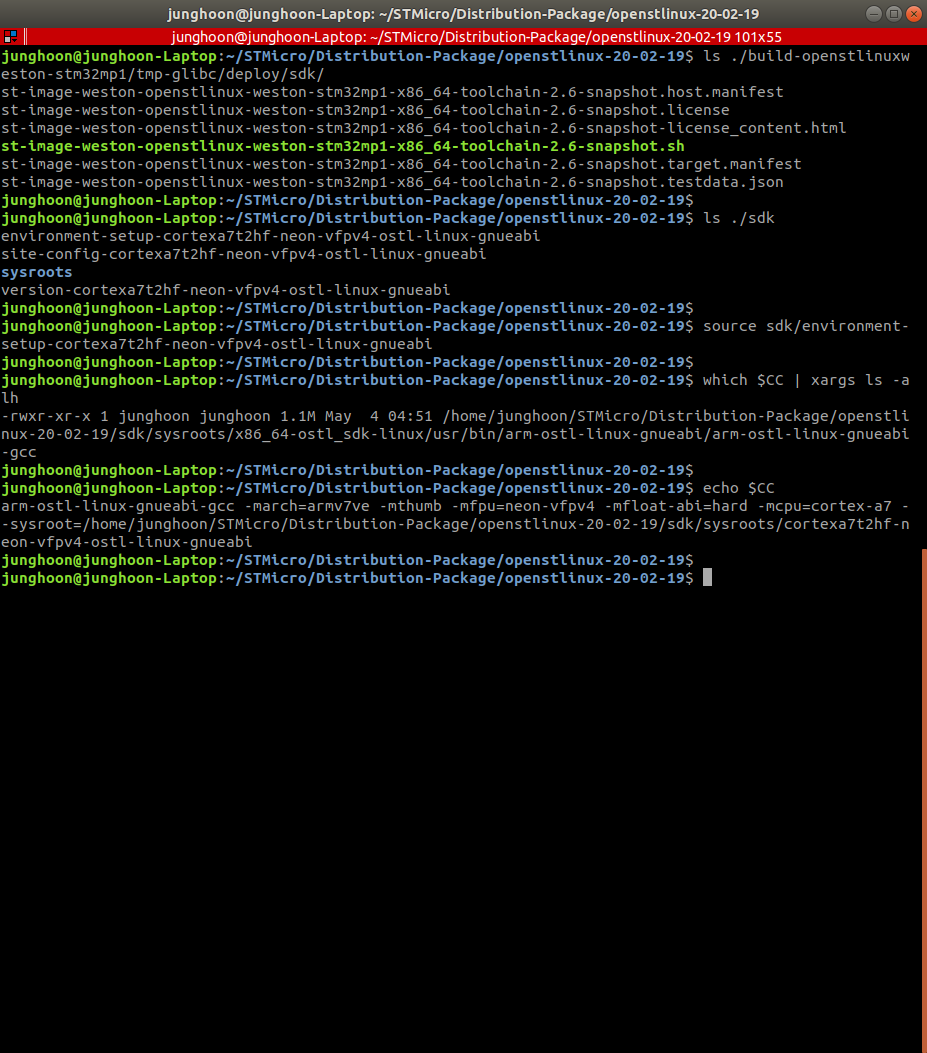Minimize the terminal window
Screen dimensions: 927x1053
pyautogui.click(x=873, y=13)
